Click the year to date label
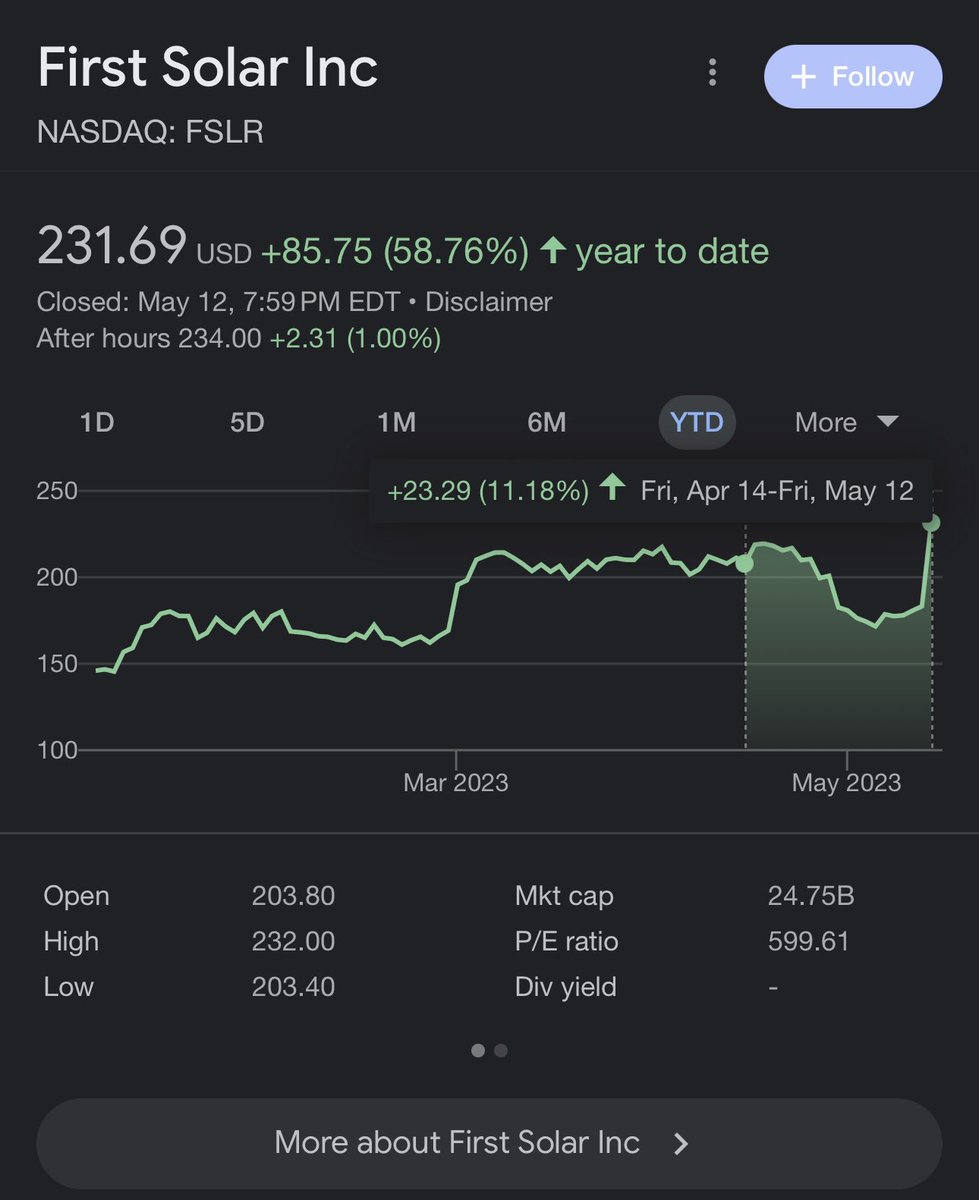The width and height of the screenshot is (979, 1200). [x=672, y=251]
